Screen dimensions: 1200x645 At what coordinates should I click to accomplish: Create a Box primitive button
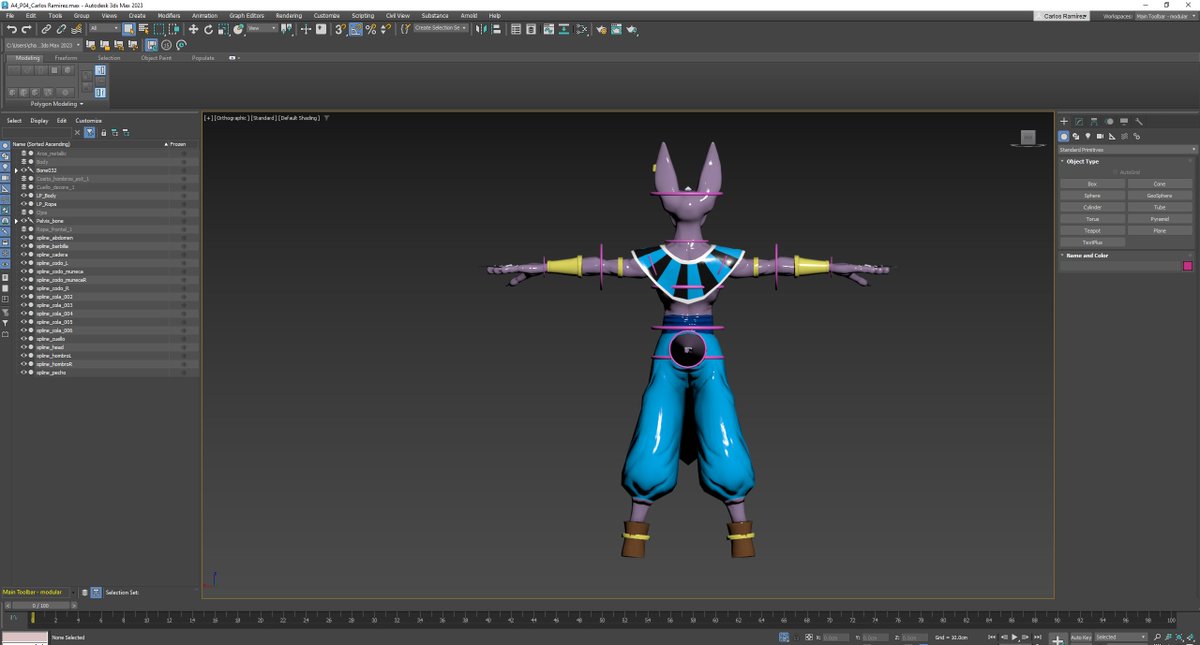(1092, 184)
